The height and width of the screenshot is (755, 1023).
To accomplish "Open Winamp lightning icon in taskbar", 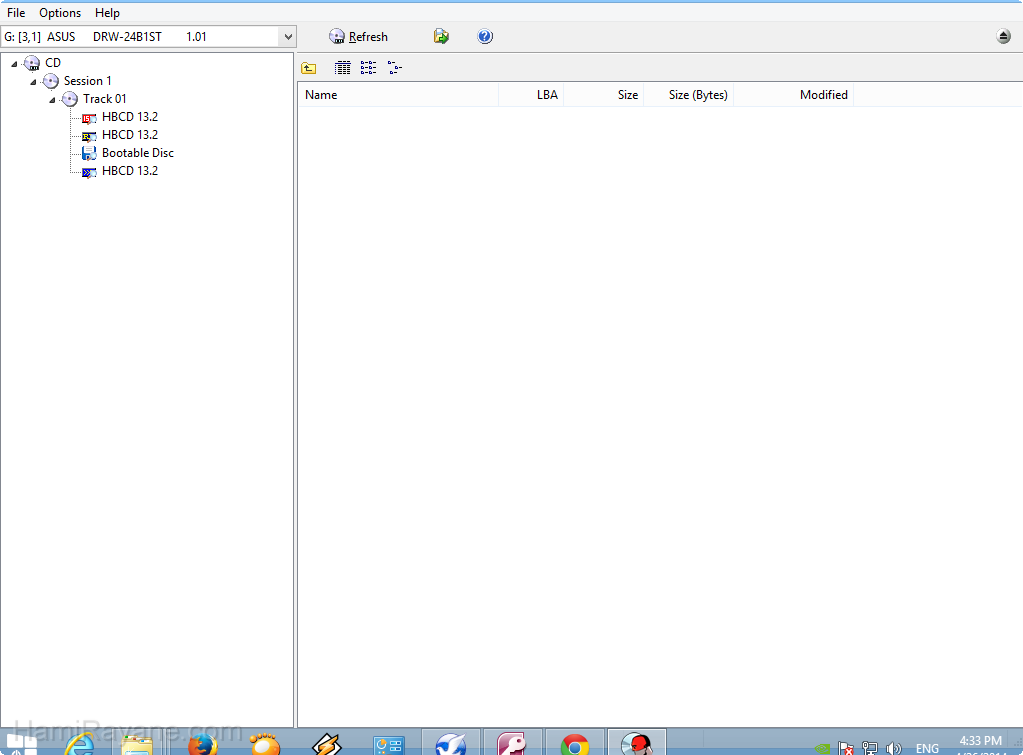I will [x=327, y=743].
